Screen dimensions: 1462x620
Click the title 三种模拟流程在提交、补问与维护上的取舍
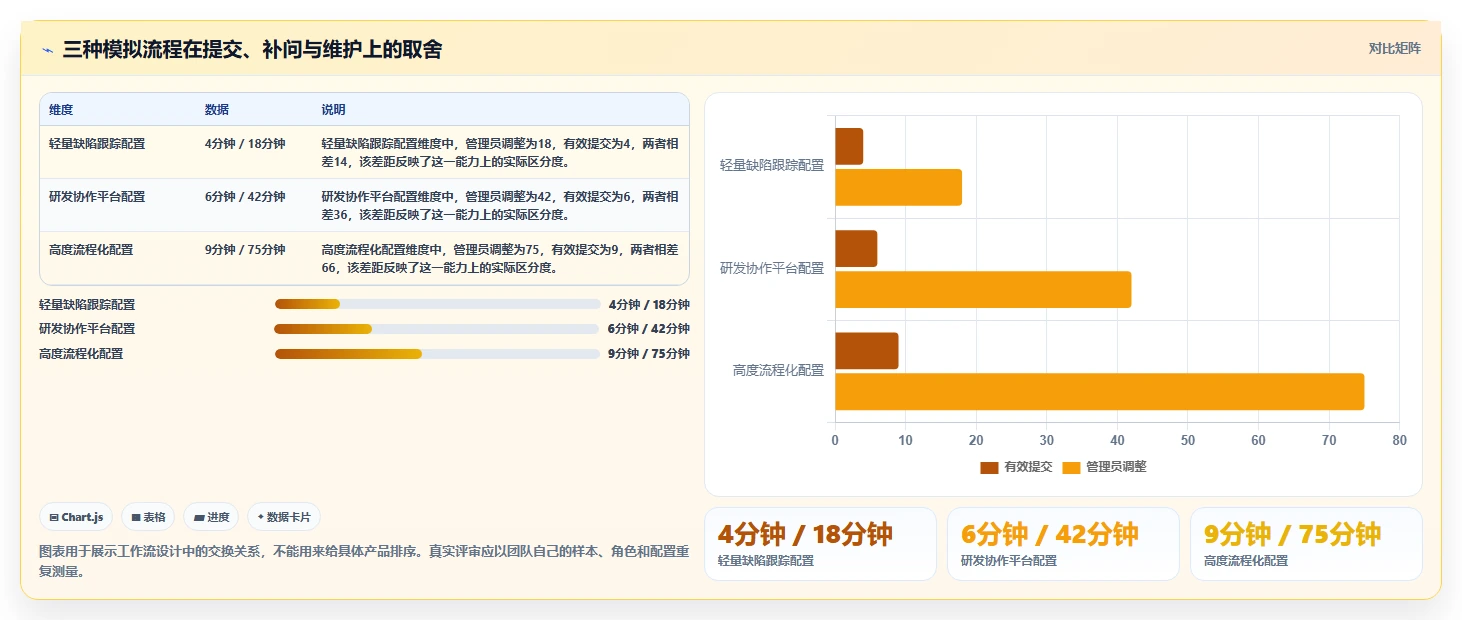pyautogui.click(x=252, y=50)
